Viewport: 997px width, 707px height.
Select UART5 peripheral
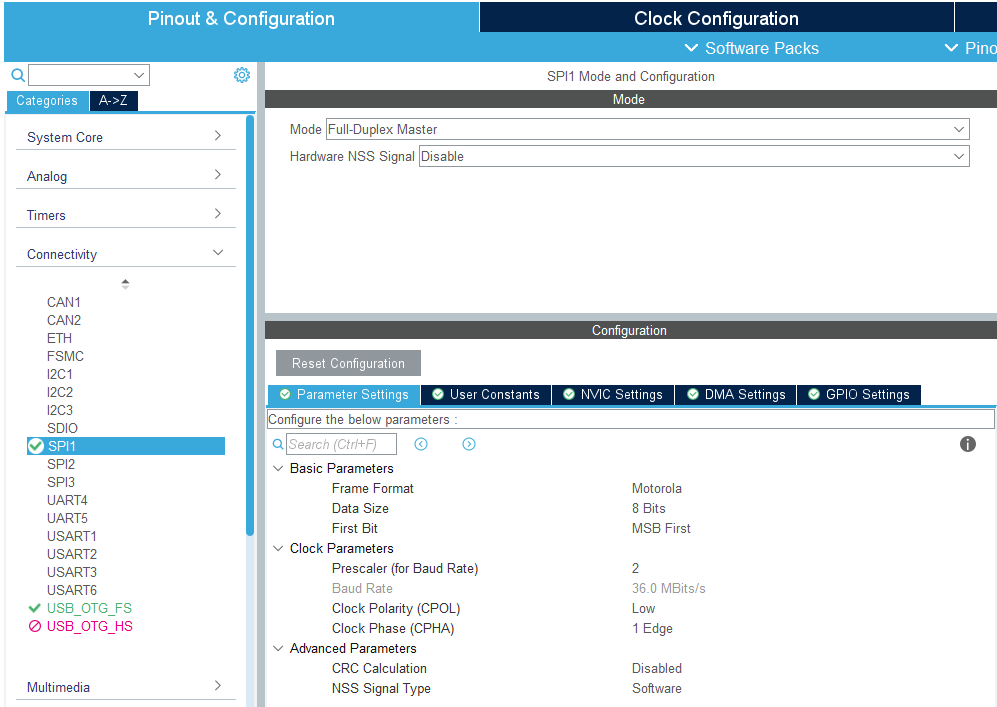click(67, 518)
